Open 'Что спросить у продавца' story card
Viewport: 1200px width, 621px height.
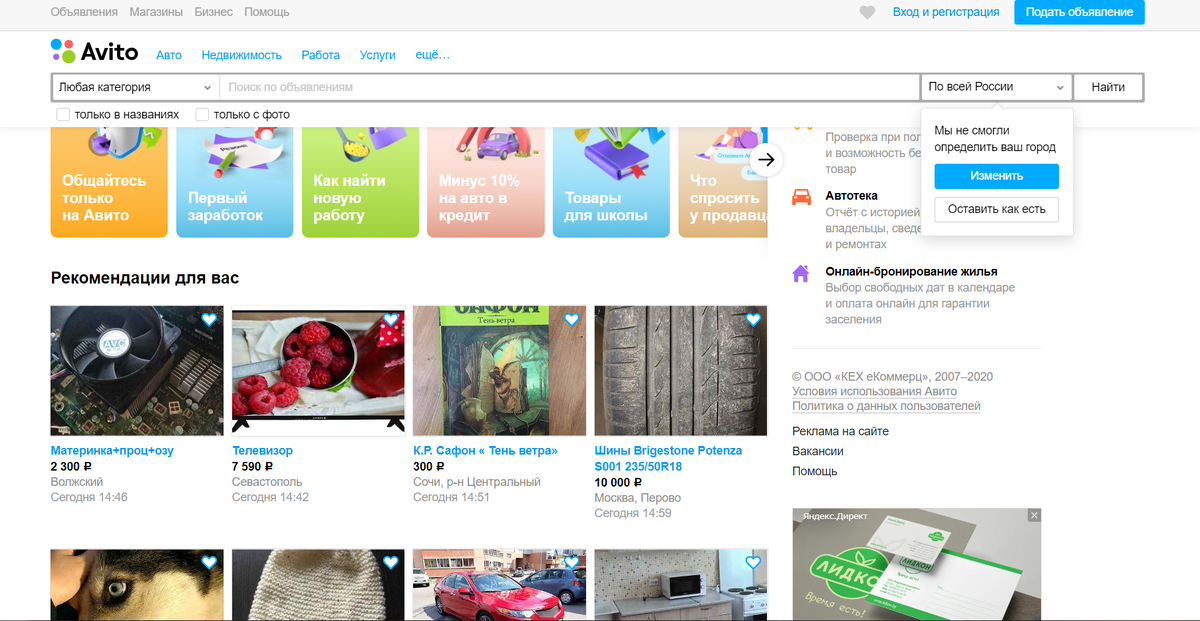[x=723, y=181]
